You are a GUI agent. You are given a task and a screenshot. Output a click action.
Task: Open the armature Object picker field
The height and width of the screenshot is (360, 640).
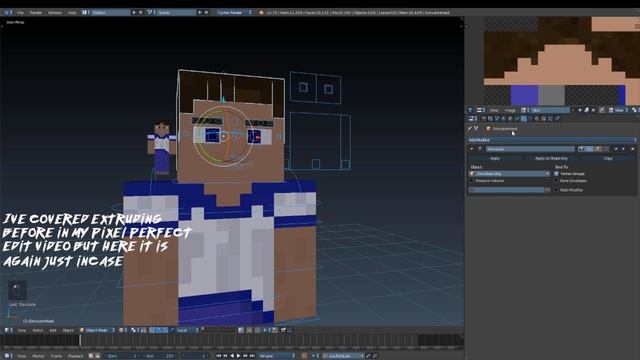tap(509, 173)
